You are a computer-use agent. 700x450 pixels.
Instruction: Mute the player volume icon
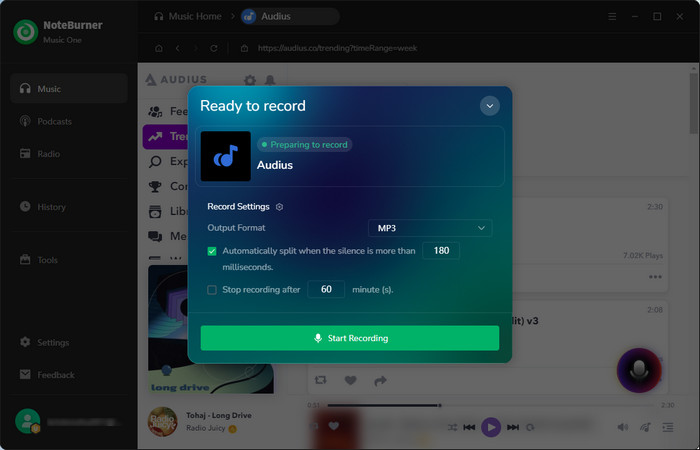[622, 427]
